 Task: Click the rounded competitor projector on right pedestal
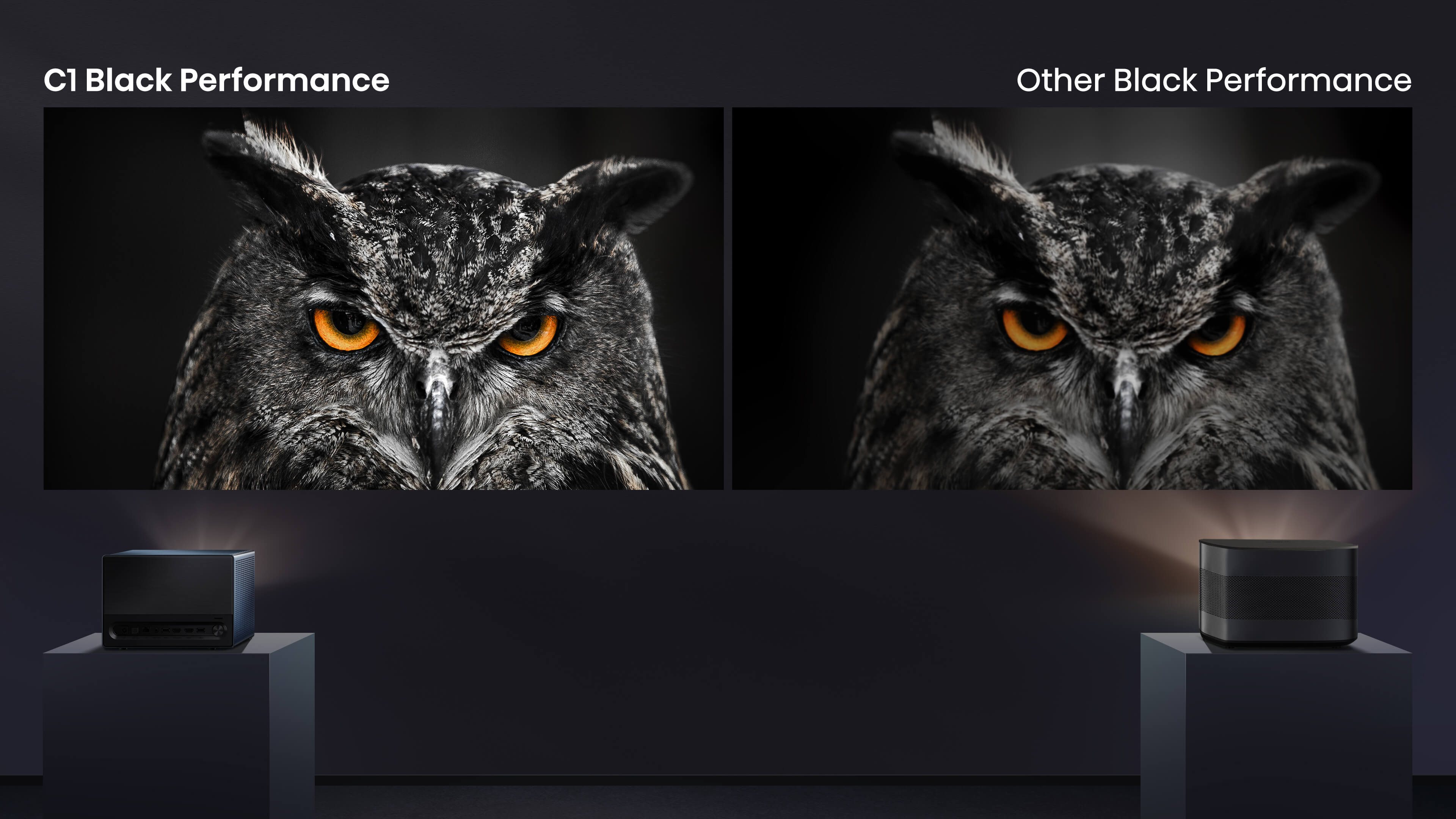coord(1278,592)
